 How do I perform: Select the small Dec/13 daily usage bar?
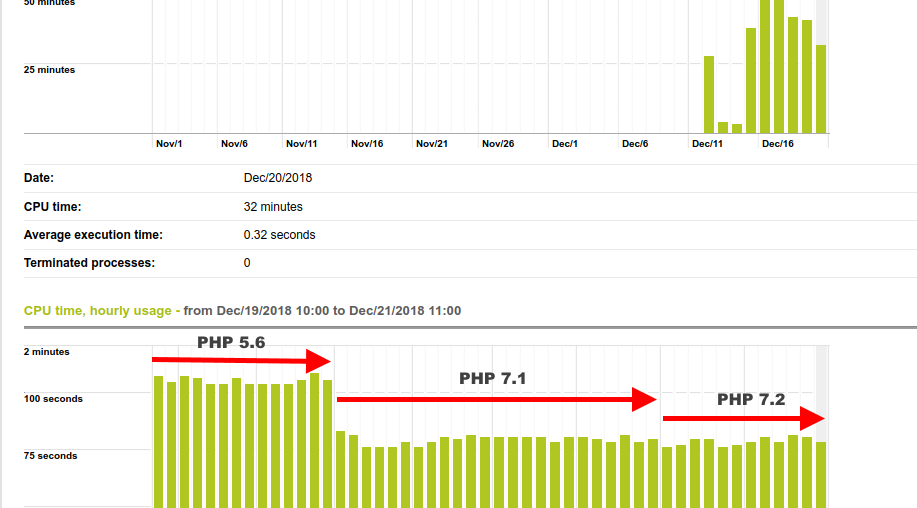tap(723, 127)
